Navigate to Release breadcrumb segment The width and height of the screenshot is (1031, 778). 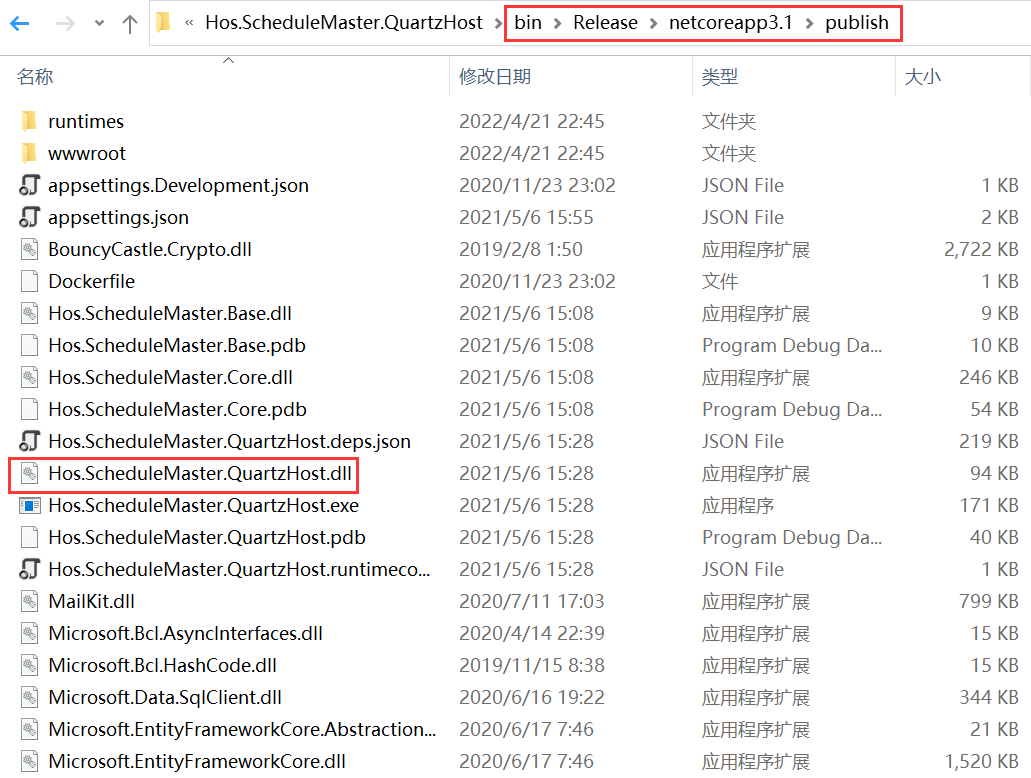click(605, 22)
